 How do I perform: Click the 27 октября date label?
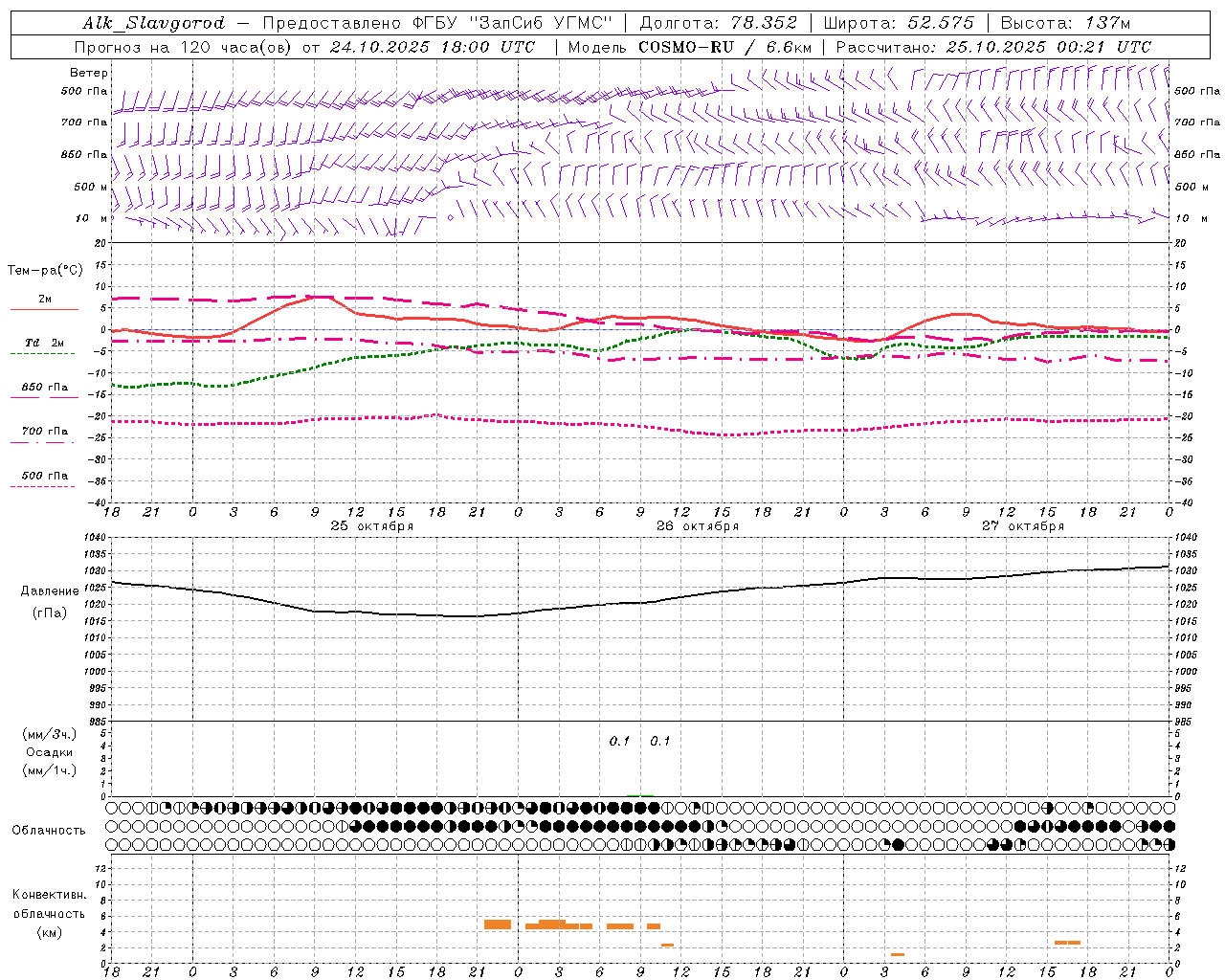[x=1023, y=526]
